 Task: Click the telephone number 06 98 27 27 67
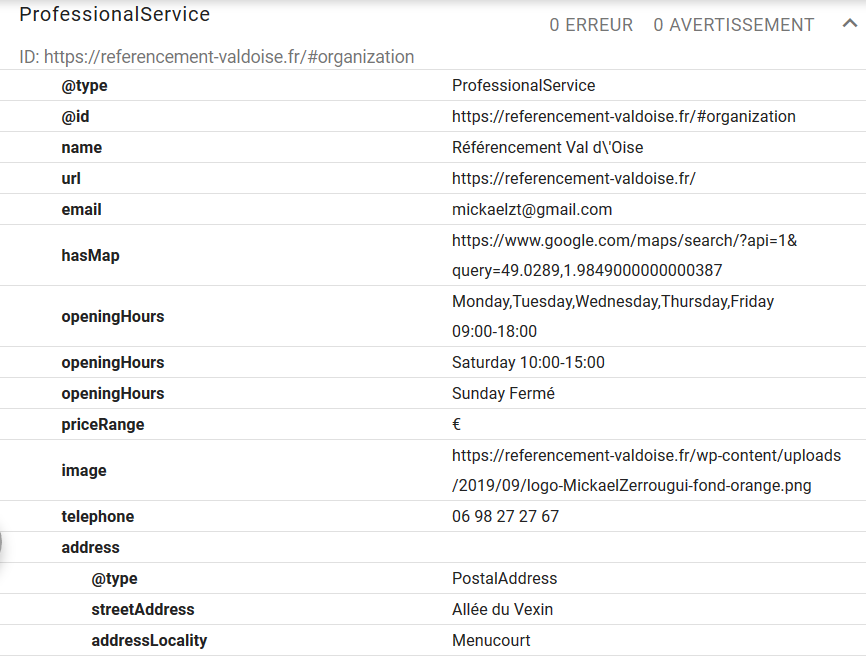(x=505, y=516)
